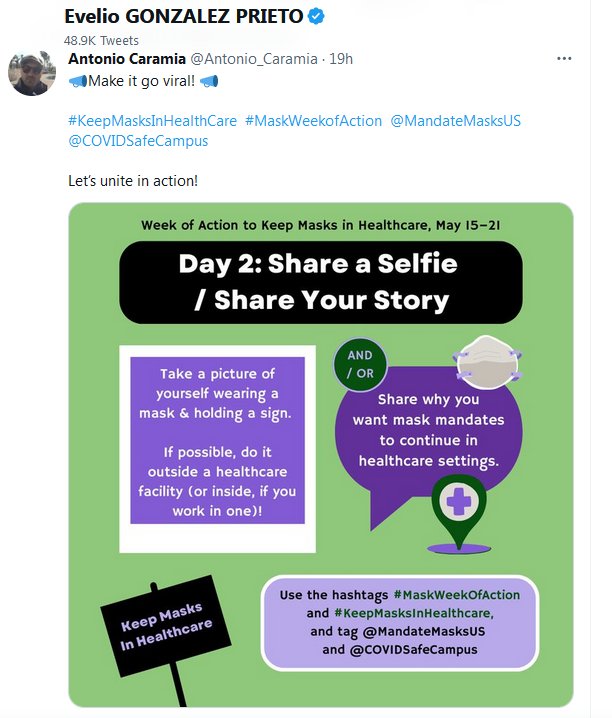Open the #MaskWeekofAction hashtag in tweet text

pos(313,121)
